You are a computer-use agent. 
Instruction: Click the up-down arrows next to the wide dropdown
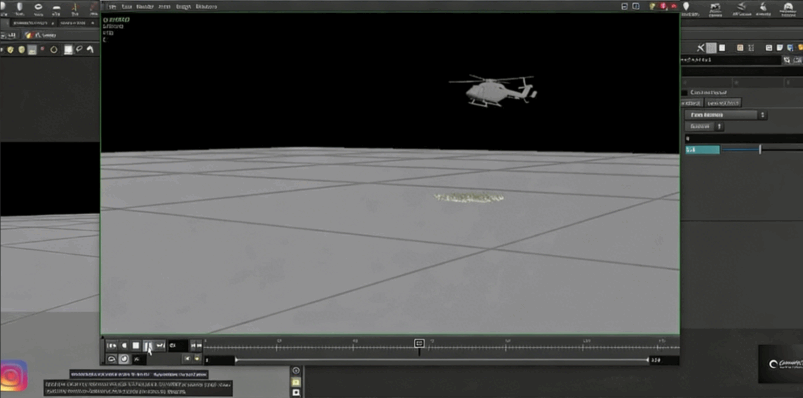(763, 115)
